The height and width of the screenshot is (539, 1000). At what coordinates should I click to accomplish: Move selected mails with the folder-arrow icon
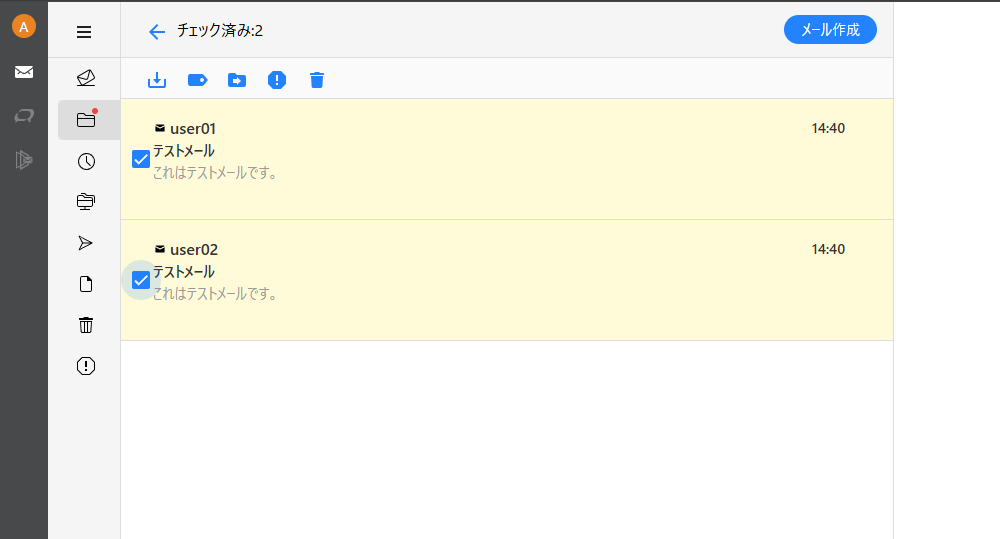click(237, 80)
